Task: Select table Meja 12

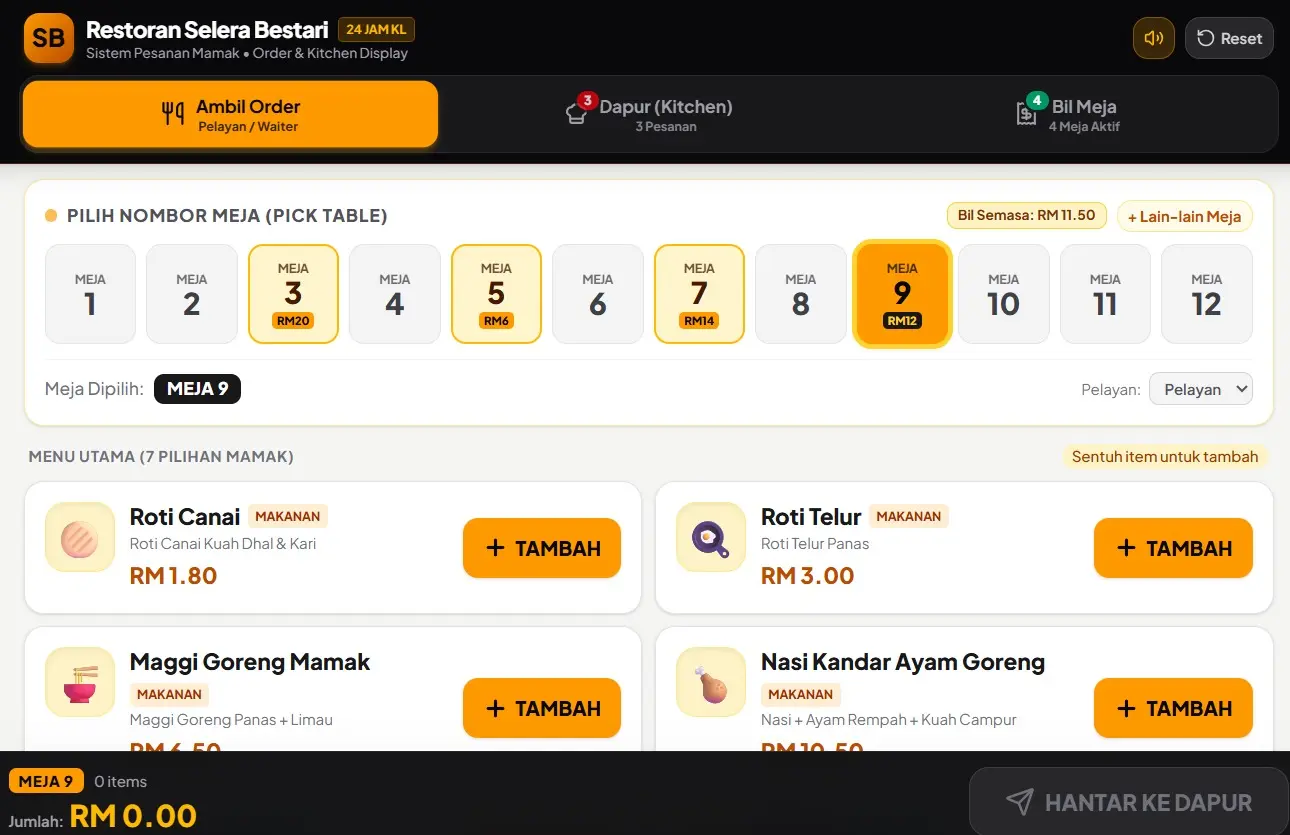Action: [x=1207, y=294]
